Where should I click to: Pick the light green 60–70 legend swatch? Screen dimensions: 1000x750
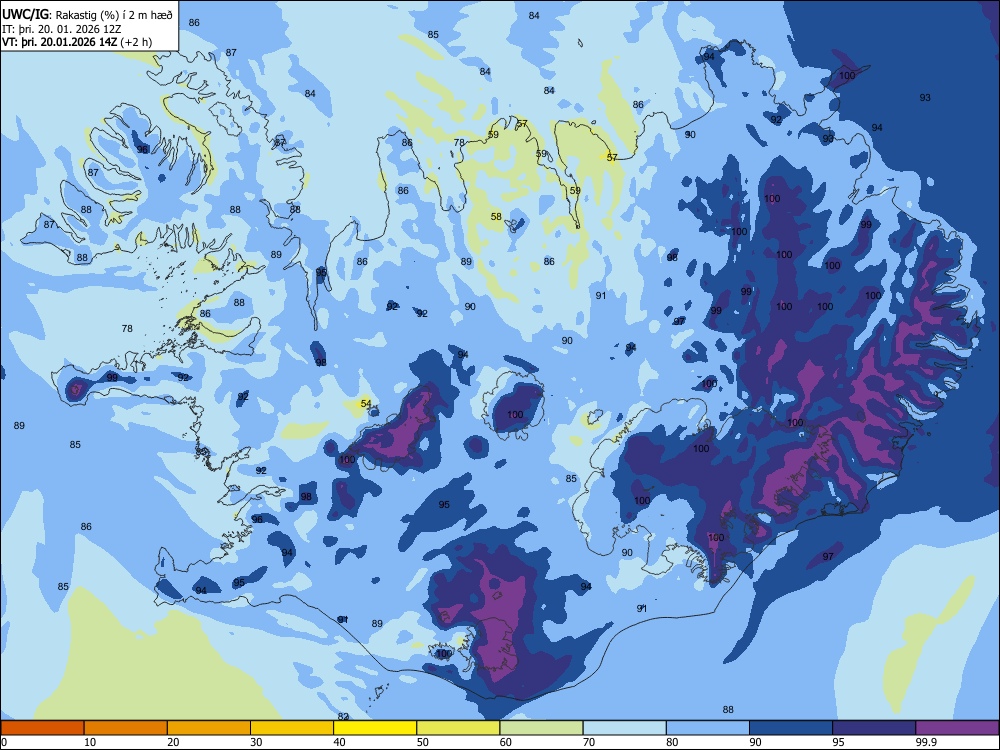tap(541, 728)
